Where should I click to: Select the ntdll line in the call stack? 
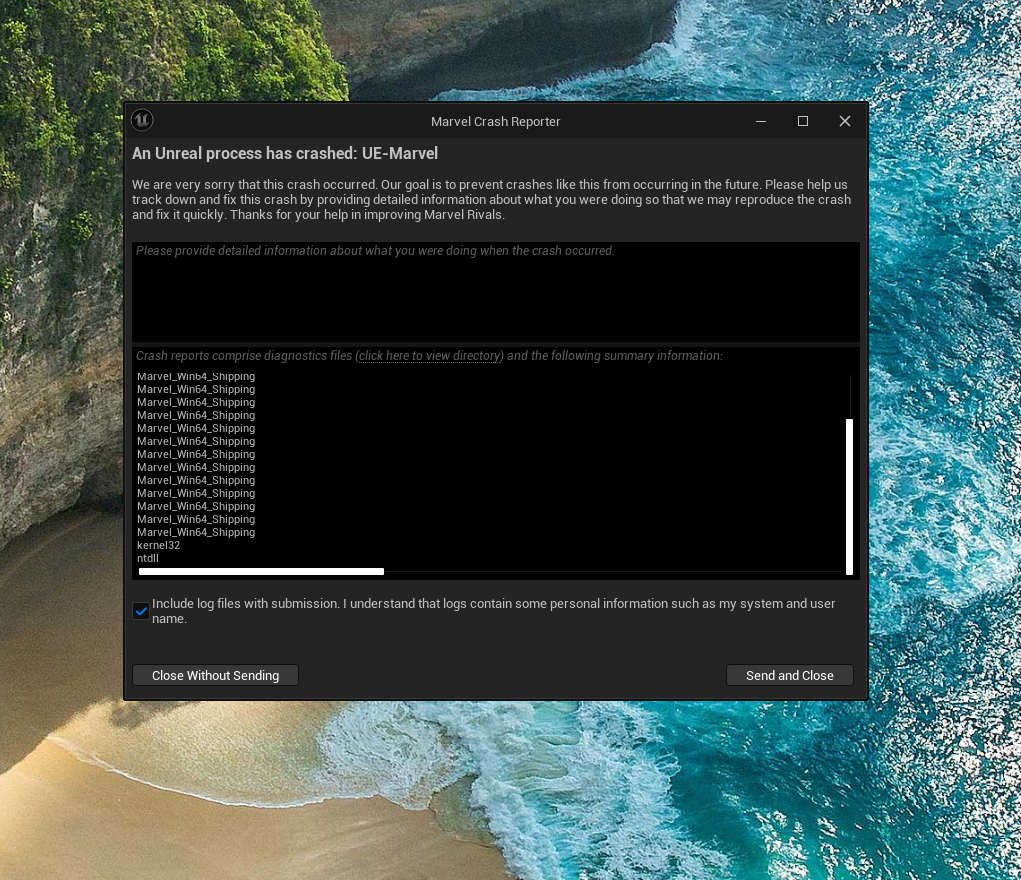[148, 559]
